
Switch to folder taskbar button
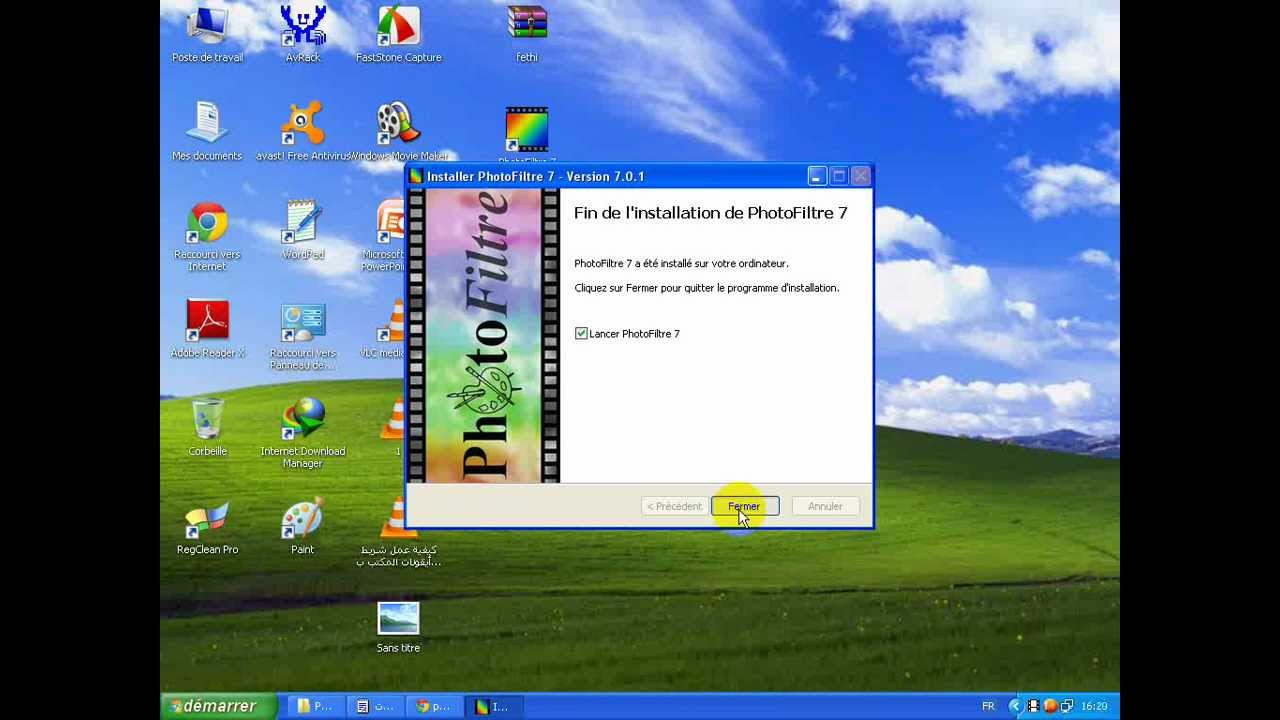click(x=316, y=706)
